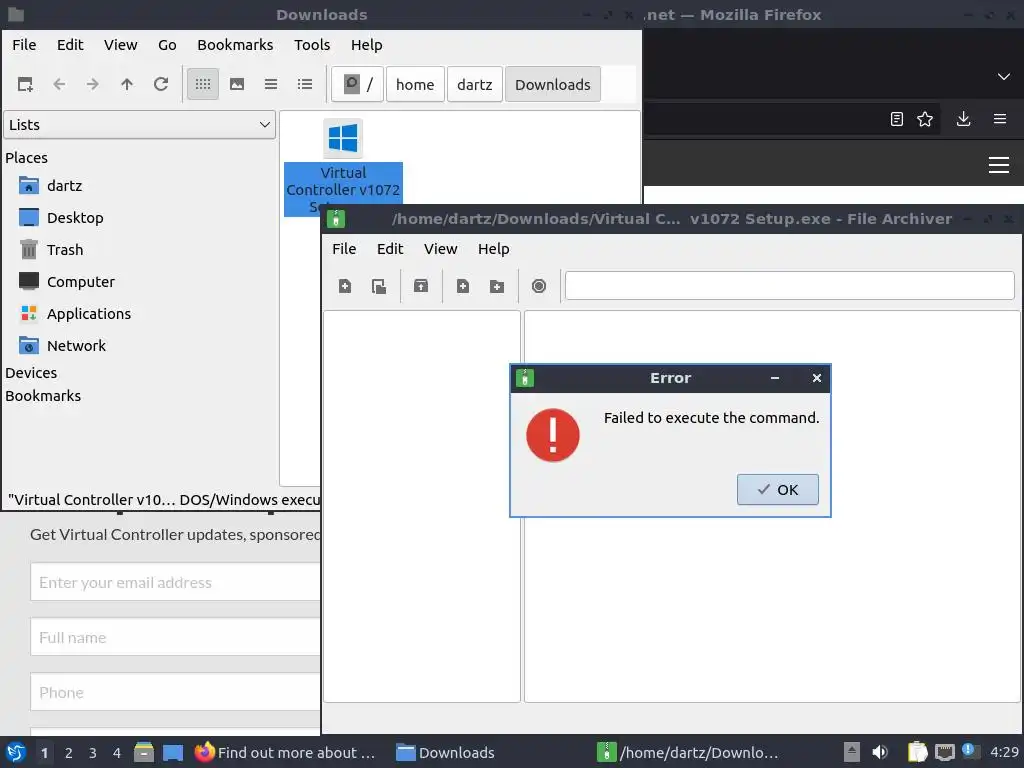Click new tab icon in file manager toolbar
The width and height of the screenshot is (1024, 768).
pyautogui.click(x=25, y=84)
